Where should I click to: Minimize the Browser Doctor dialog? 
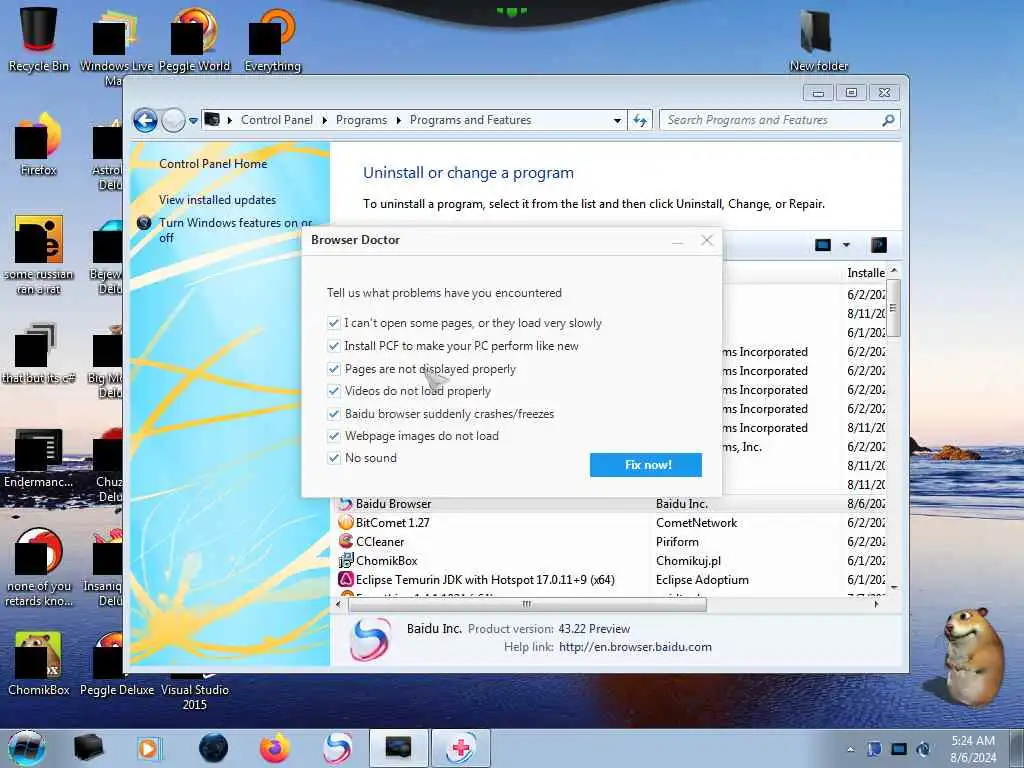click(x=677, y=242)
